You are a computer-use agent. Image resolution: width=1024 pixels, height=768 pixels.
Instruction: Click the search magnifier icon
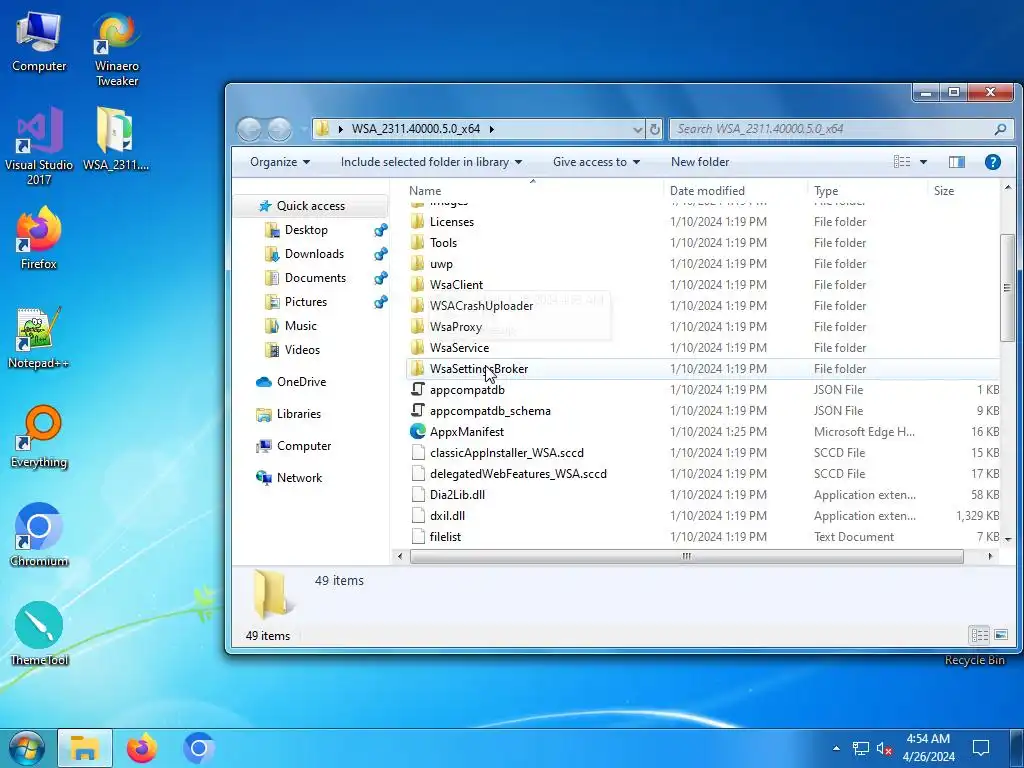1000,129
